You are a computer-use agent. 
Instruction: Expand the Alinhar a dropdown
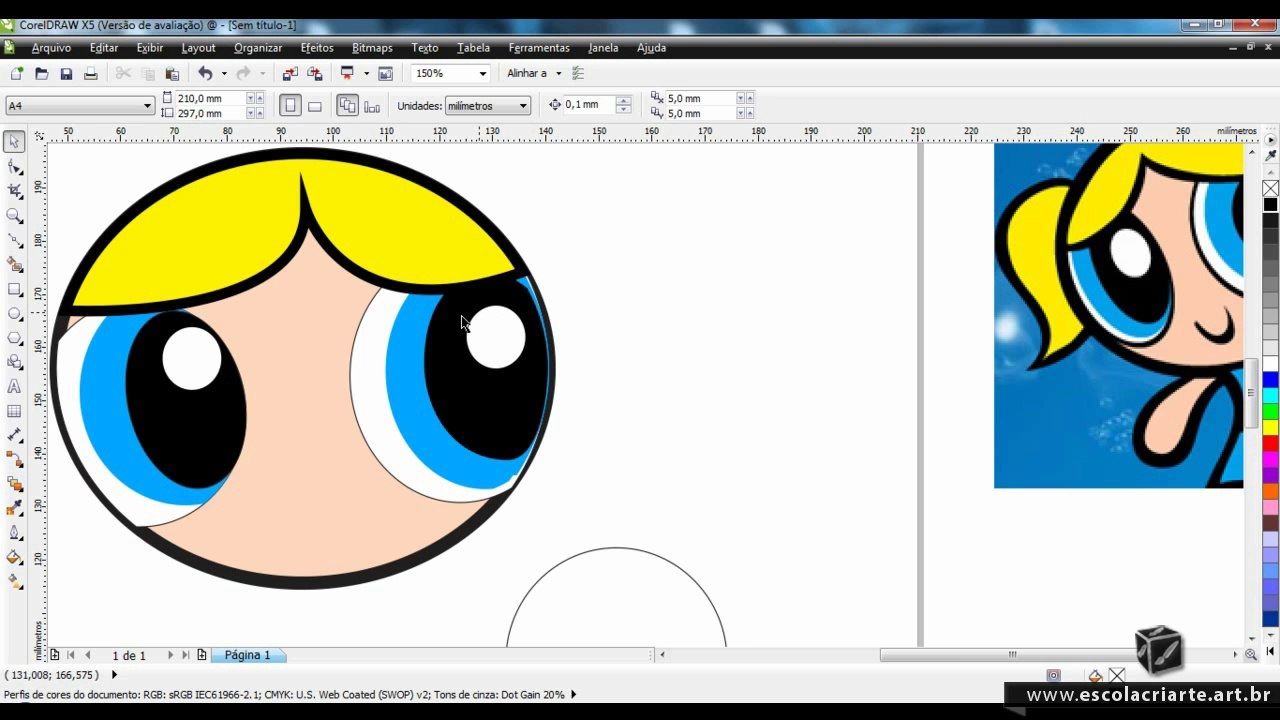coord(558,73)
